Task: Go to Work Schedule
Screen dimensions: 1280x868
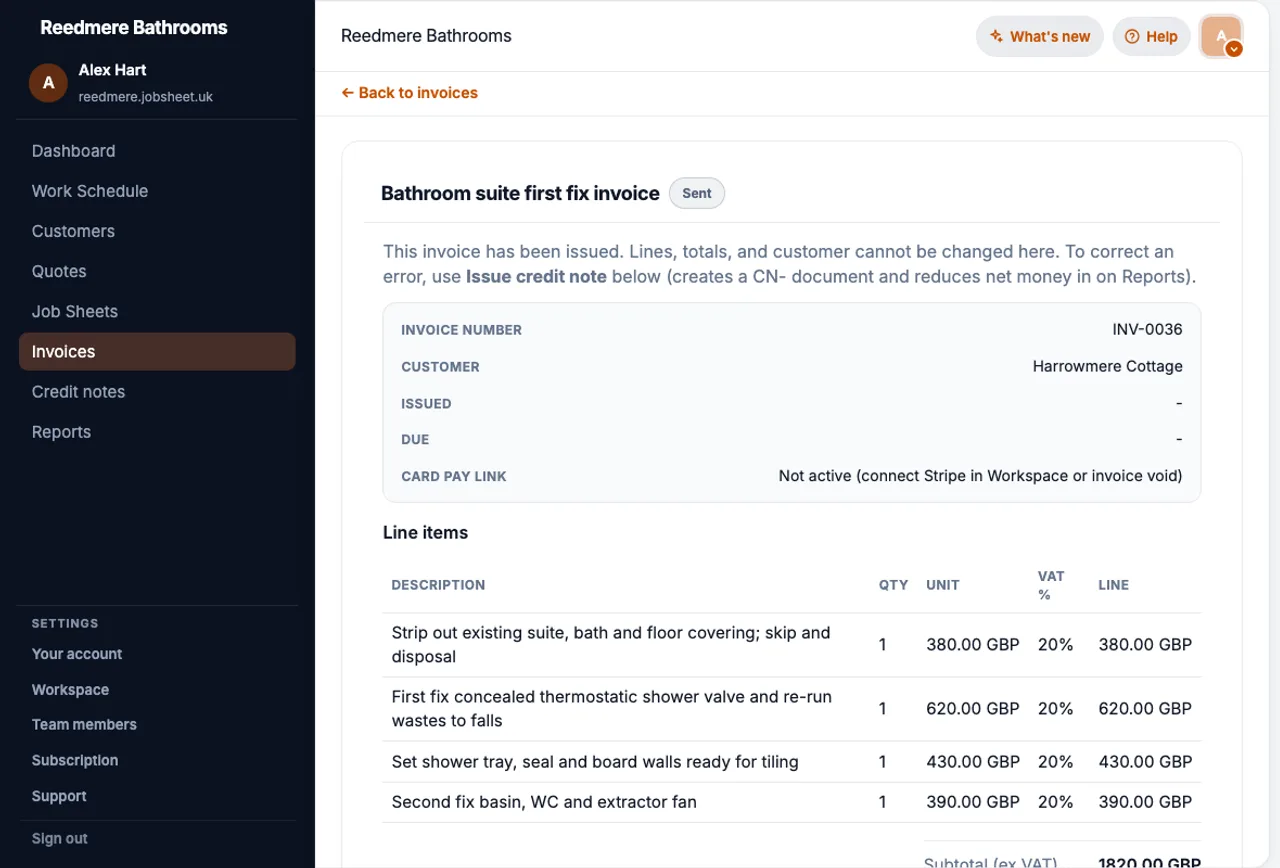Action: 89,191
